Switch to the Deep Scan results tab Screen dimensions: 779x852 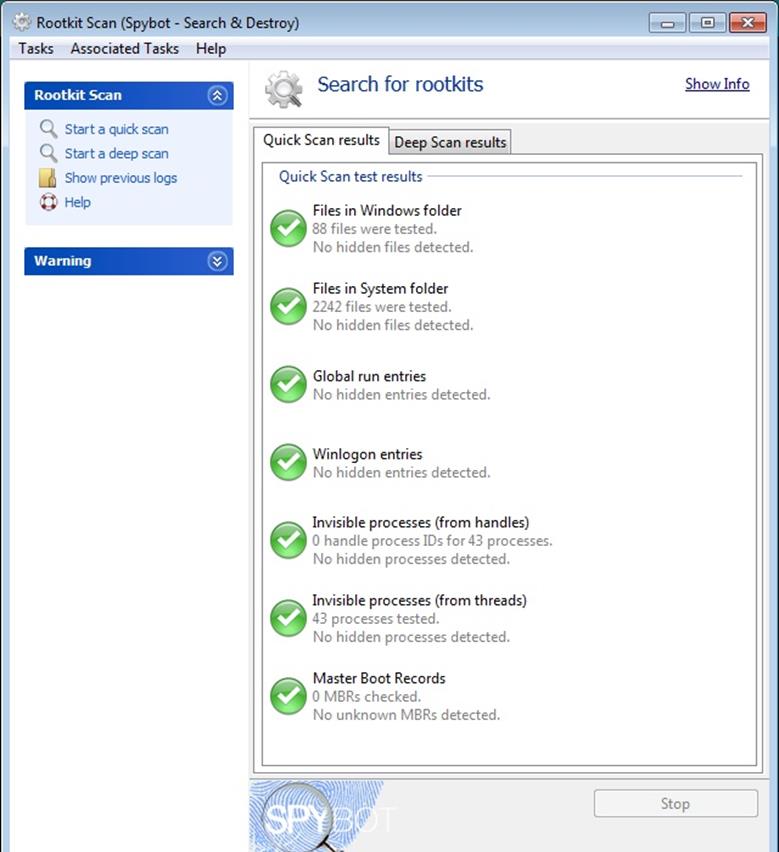[450, 142]
